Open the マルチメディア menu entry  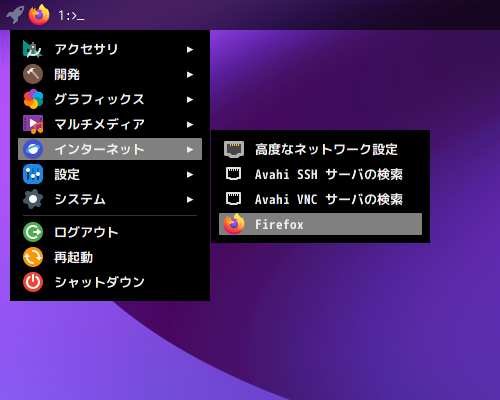[x=110, y=124]
